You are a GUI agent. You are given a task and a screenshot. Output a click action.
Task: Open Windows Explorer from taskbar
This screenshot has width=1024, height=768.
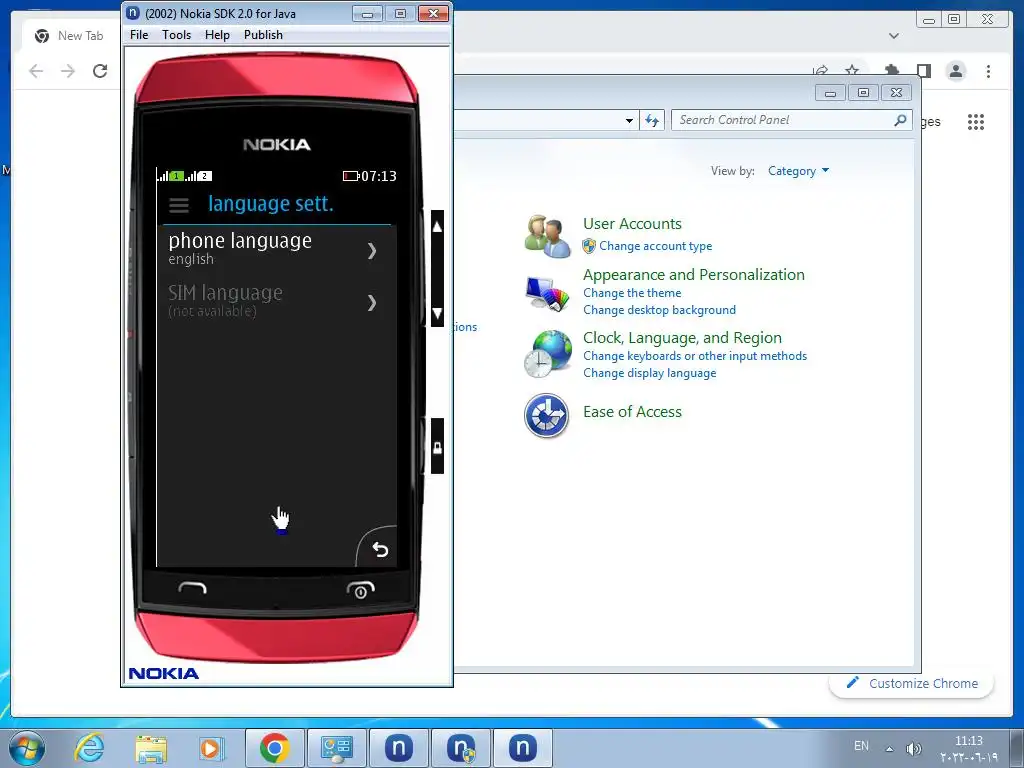point(151,748)
